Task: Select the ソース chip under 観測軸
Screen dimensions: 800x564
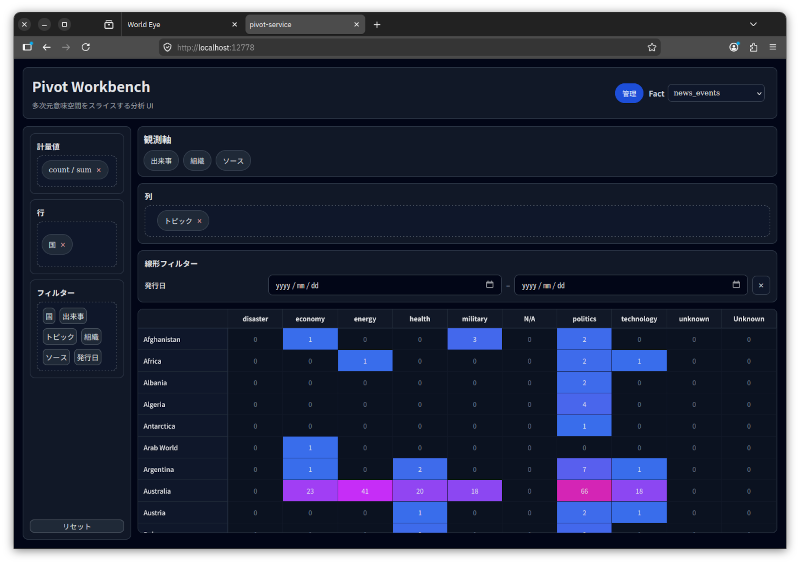Action: tap(233, 160)
